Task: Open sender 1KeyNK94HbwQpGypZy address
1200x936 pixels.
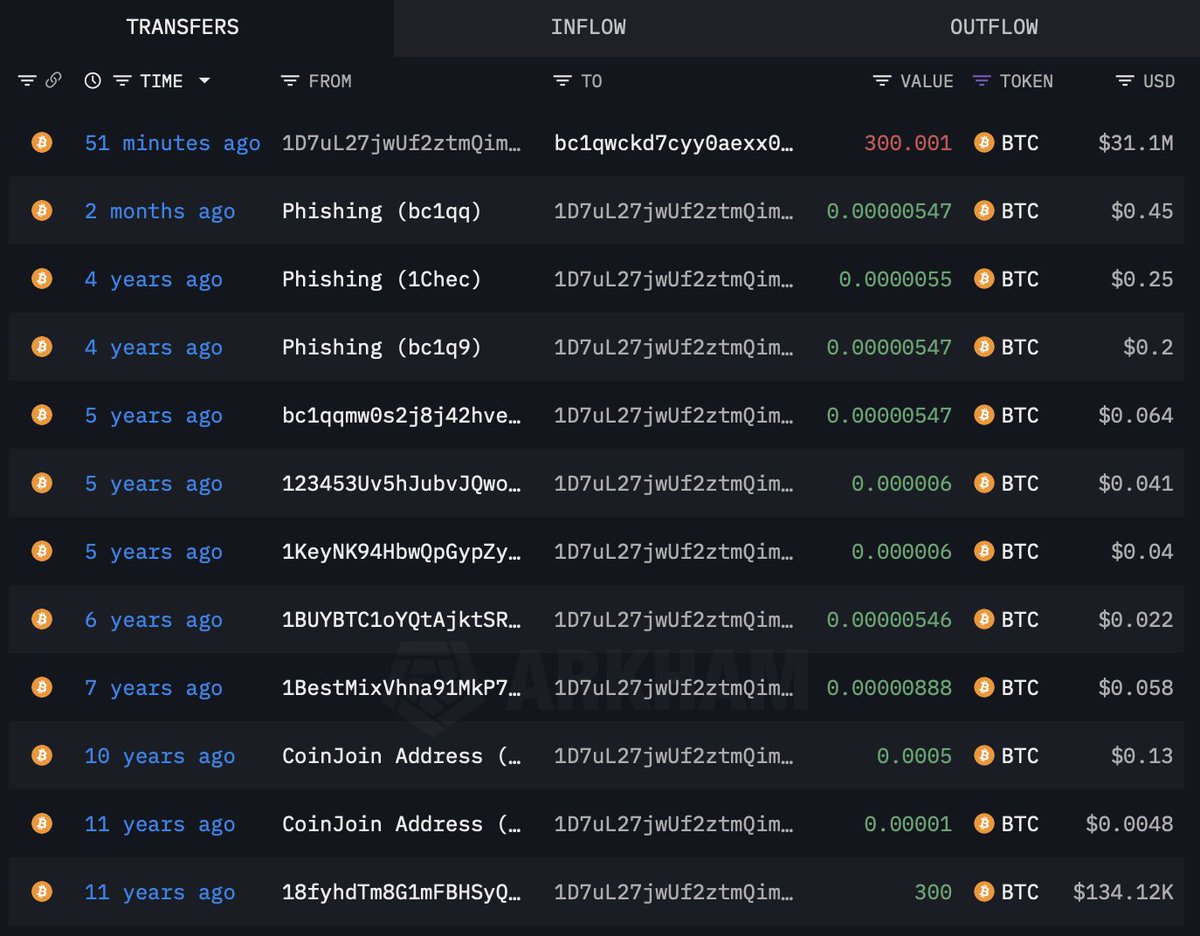Action: pos(401,551)
